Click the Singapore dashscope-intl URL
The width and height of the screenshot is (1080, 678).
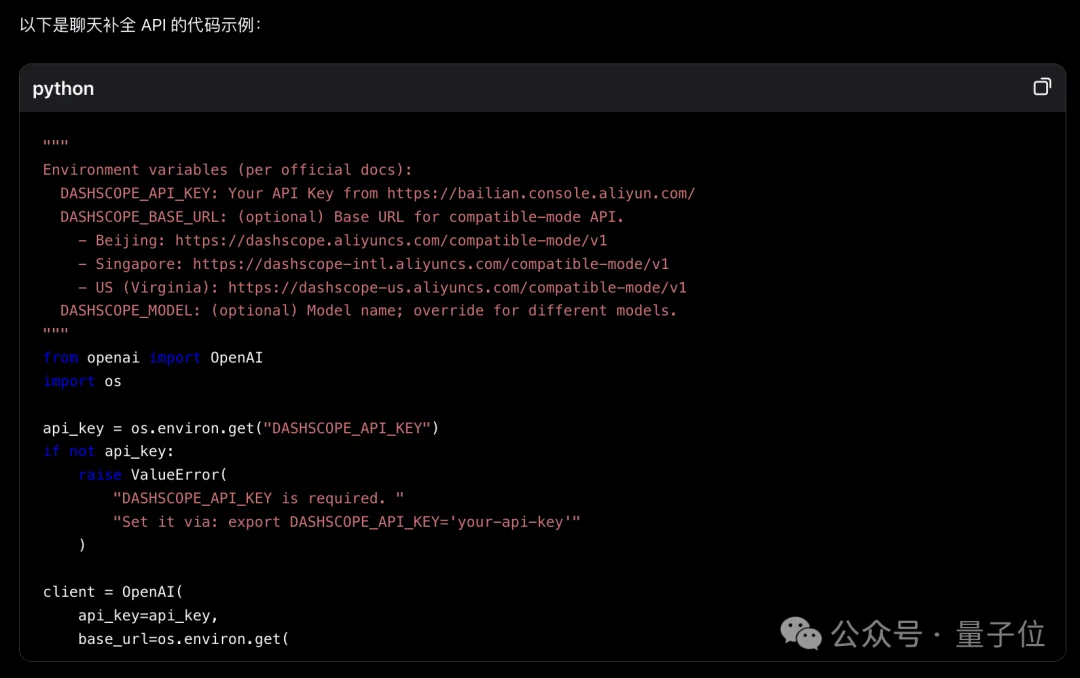430,264
